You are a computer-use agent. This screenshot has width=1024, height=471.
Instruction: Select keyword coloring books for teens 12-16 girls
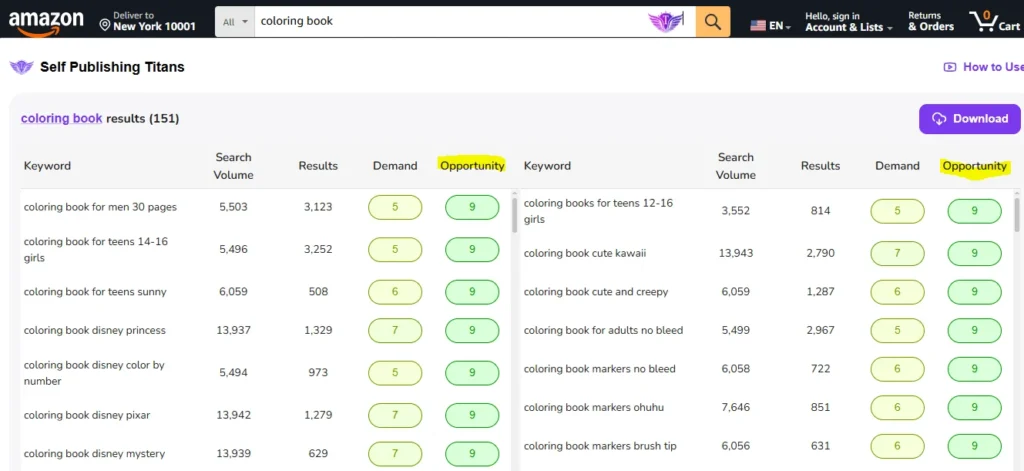598,211
